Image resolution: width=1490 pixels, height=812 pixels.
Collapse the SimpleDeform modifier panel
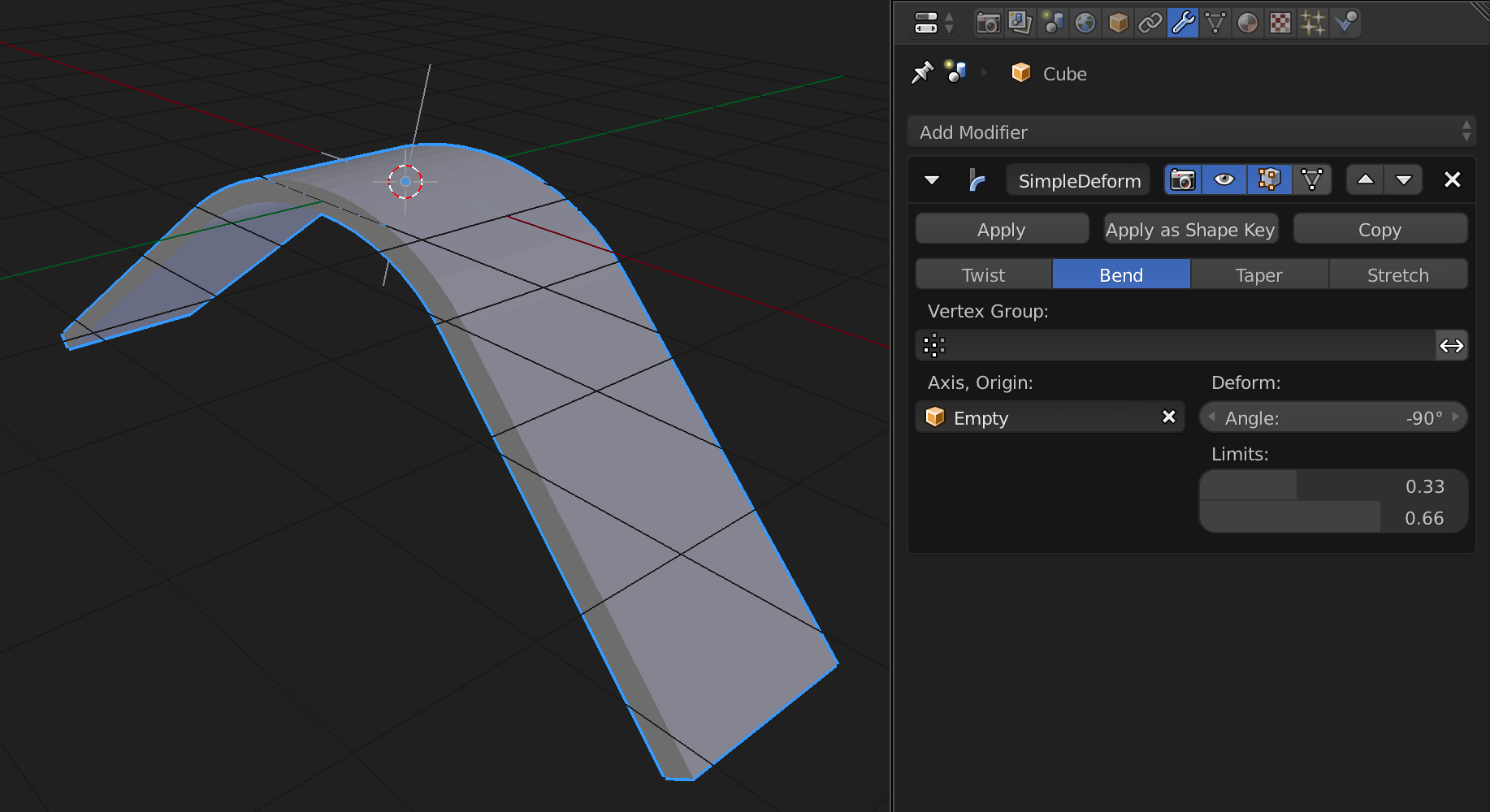tap(932, 179)
